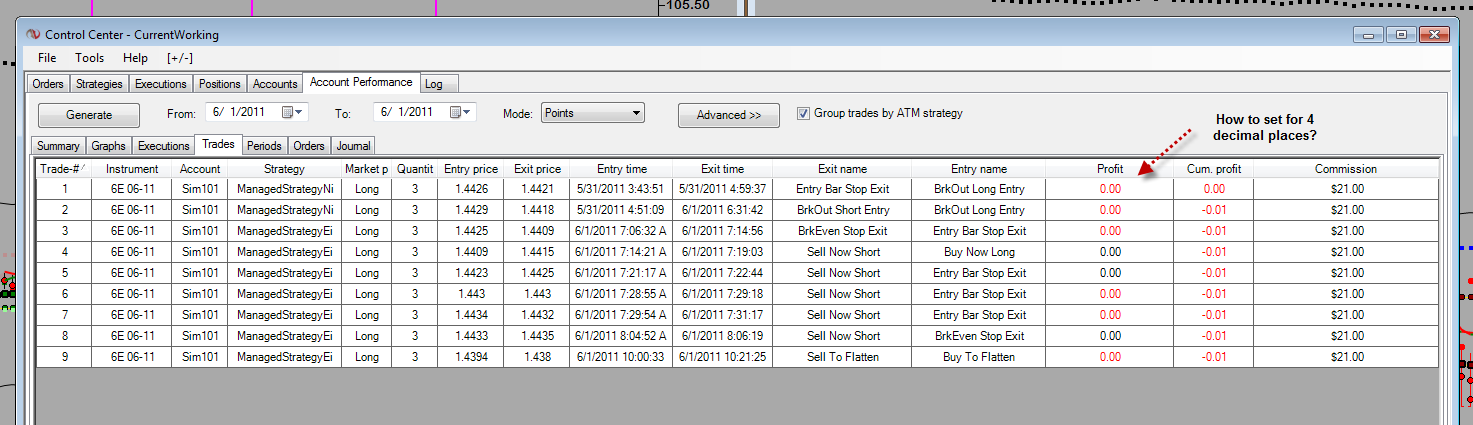
Task: Toggle Group trades by ATM strategy
Action: coord(803,113)
